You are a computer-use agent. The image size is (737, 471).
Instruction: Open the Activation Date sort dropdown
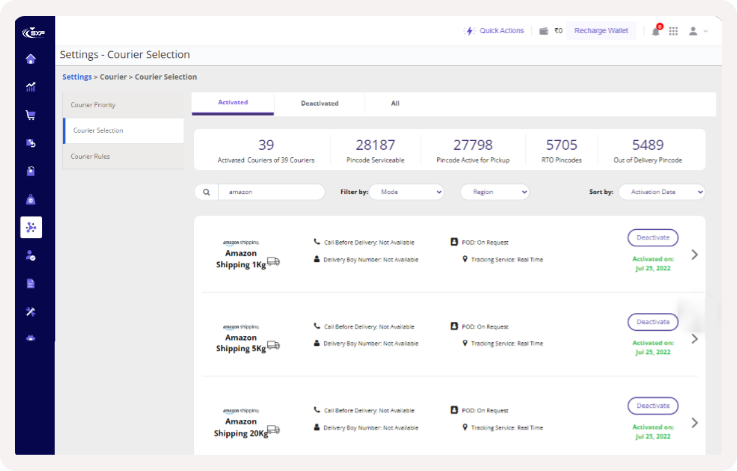662,192
